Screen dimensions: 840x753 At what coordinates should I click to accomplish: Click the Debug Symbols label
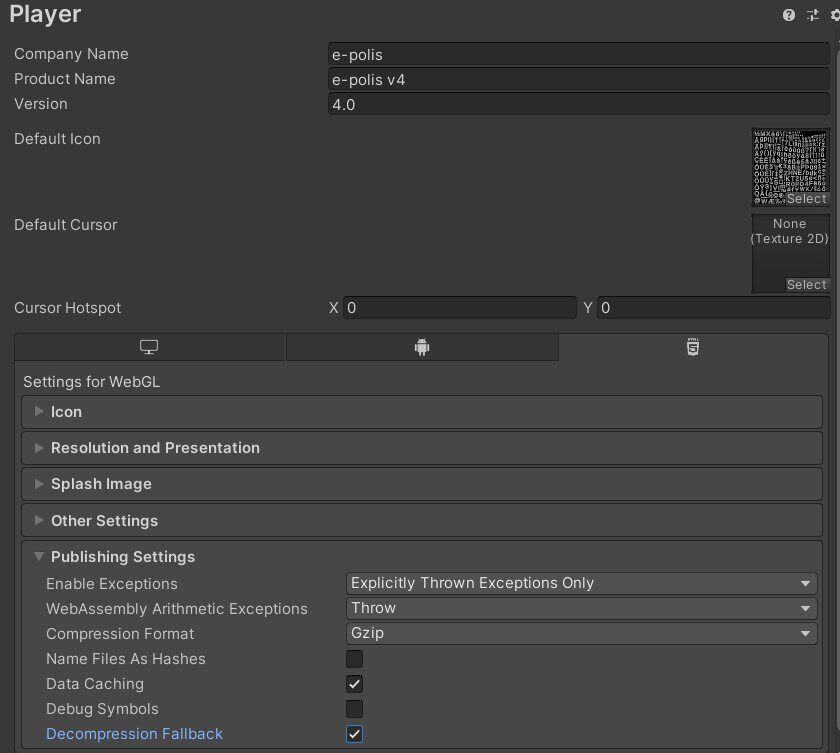(x=102, y=709)
